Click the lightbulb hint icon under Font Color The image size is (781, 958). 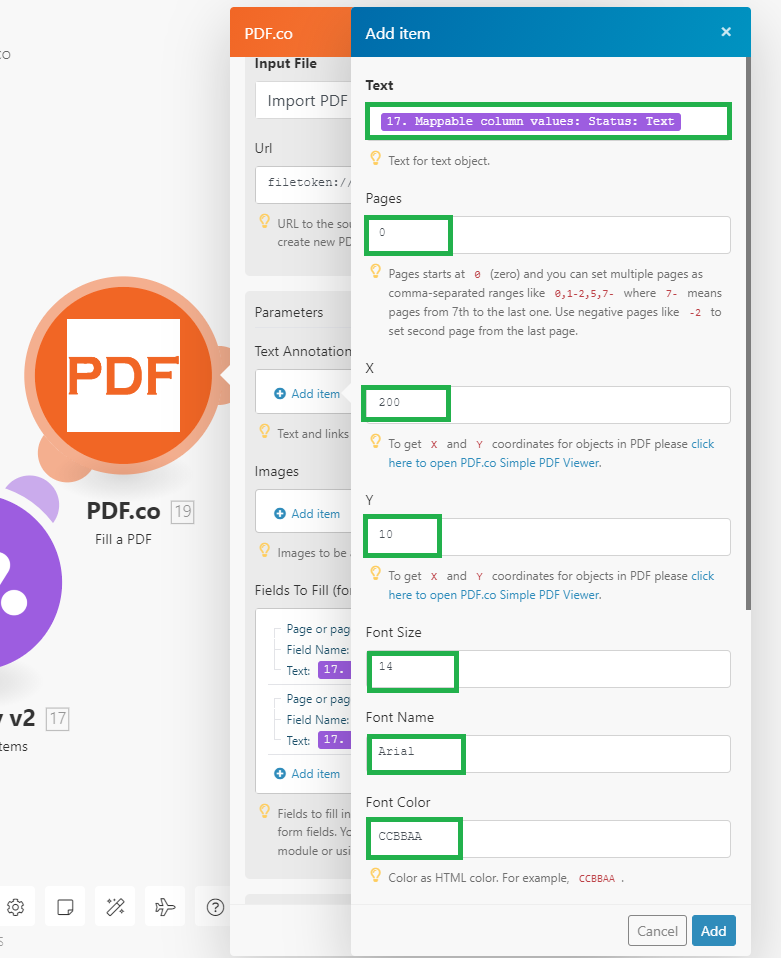pos(376,876)
